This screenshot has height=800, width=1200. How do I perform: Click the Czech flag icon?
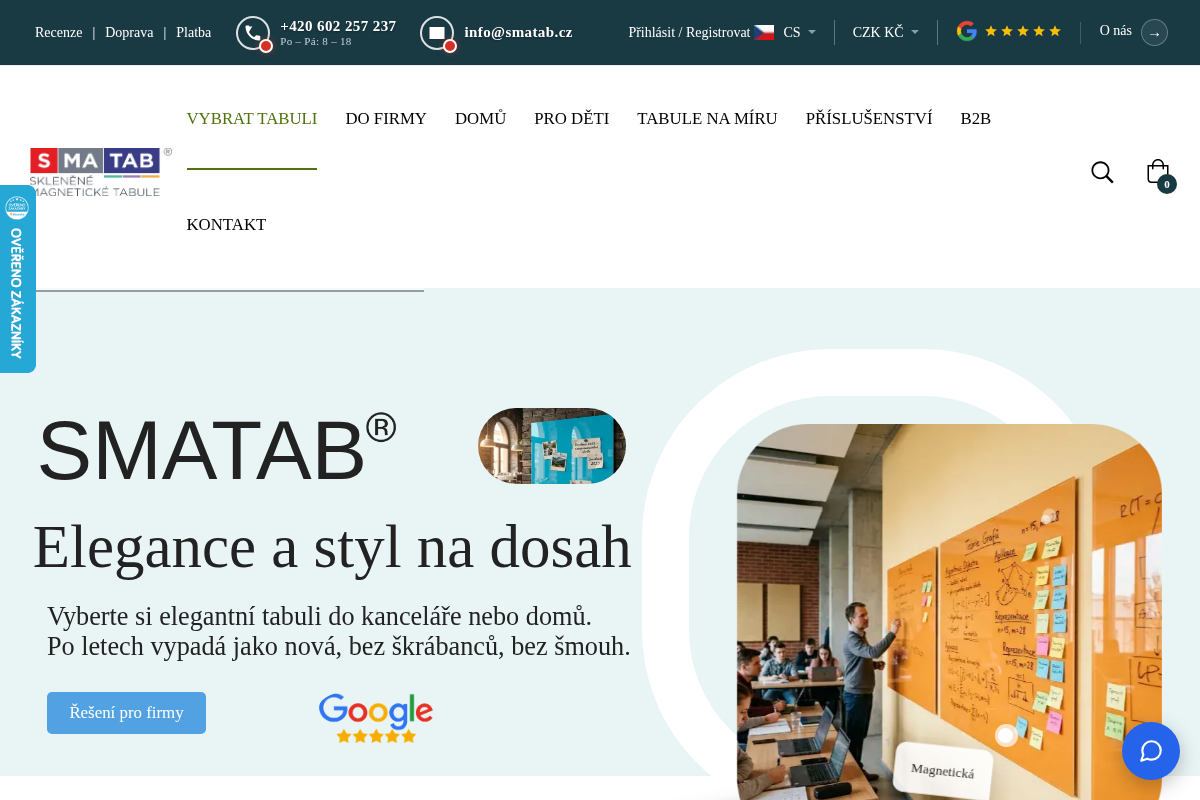(x=764, y=32)
